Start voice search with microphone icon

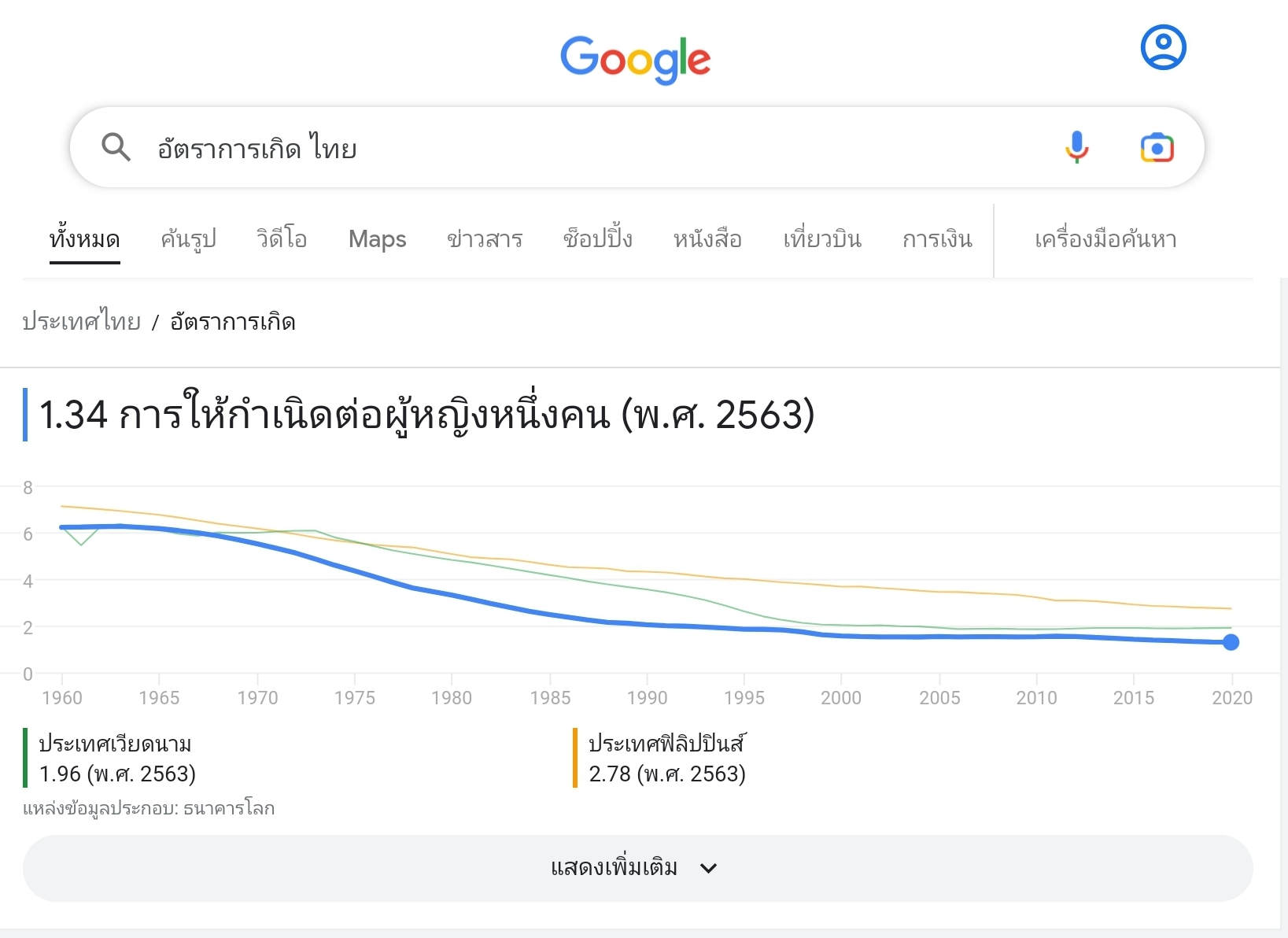coord(1076,147)
